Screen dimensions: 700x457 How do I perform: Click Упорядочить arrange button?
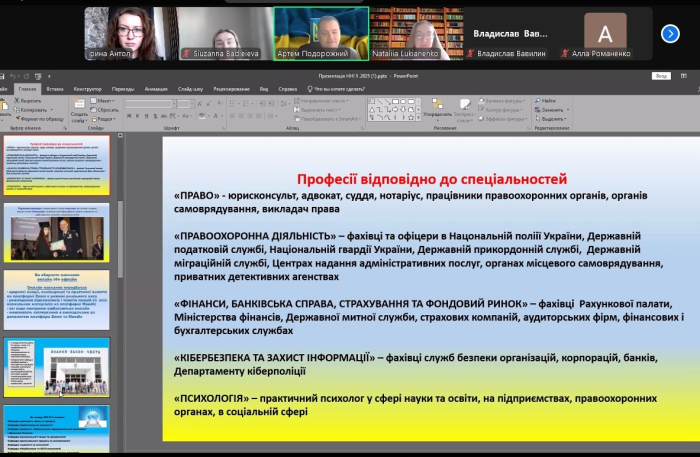pyautogui.click(x=437, y=109)
